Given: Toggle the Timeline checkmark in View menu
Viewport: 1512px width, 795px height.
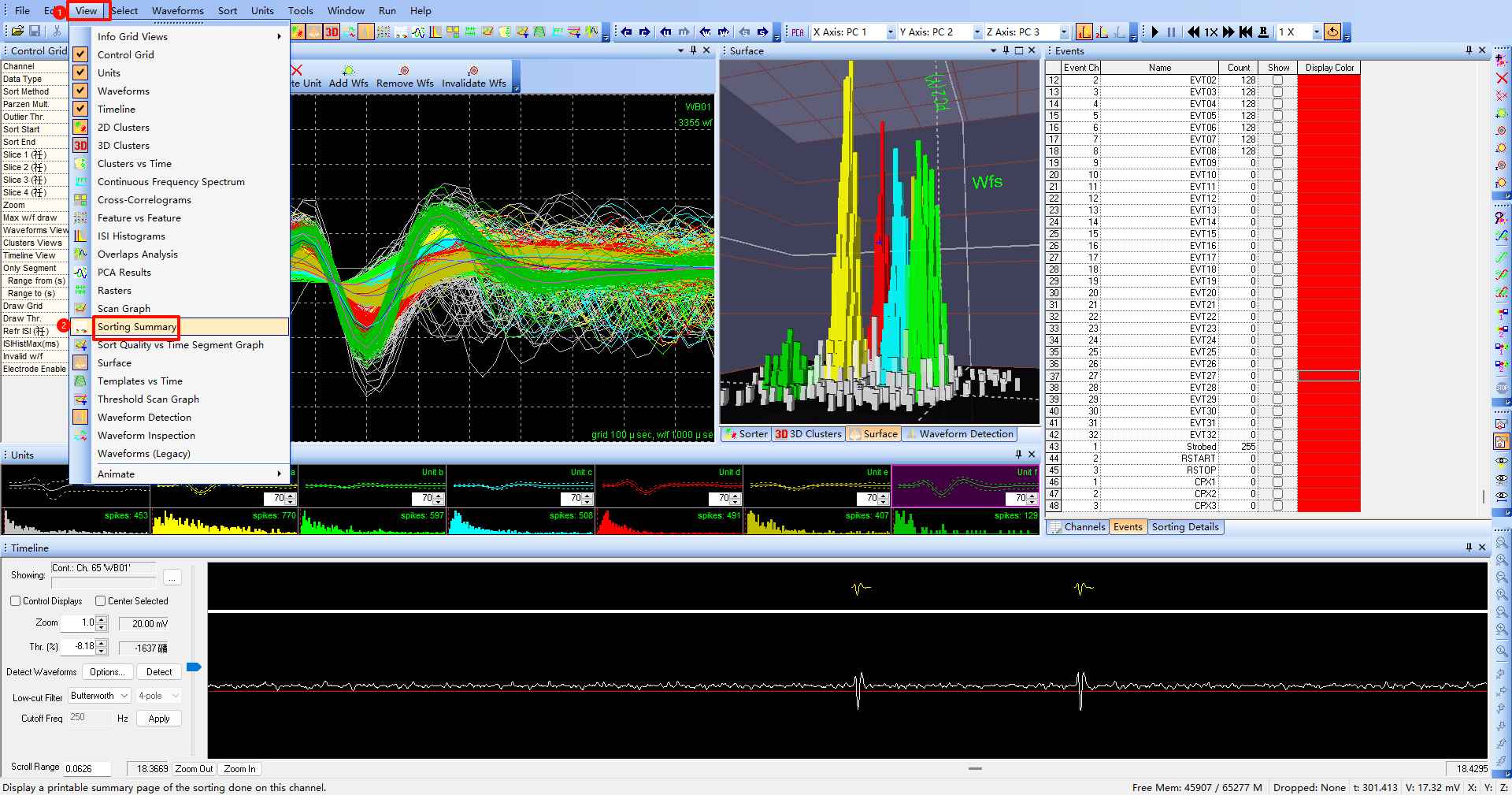Looking at the screenshot, I should [80, 109].
